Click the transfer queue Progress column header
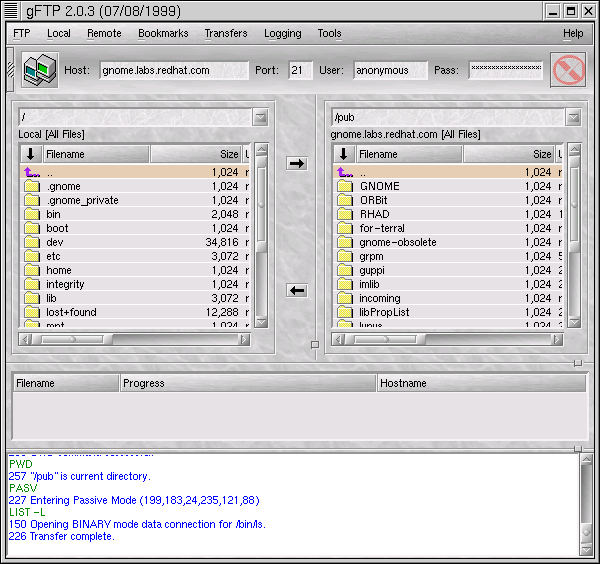 tap(248, 383)
